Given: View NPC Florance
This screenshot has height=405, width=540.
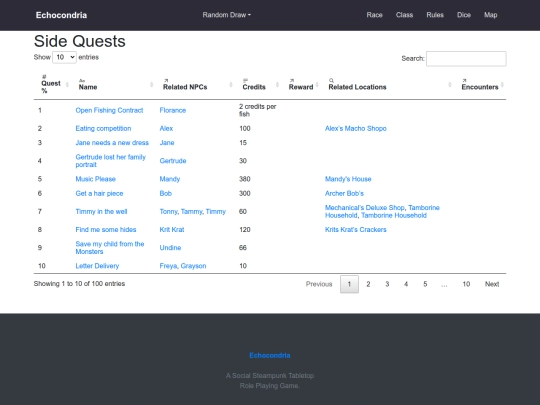Looking at the screenshot, I should [173, 110].
